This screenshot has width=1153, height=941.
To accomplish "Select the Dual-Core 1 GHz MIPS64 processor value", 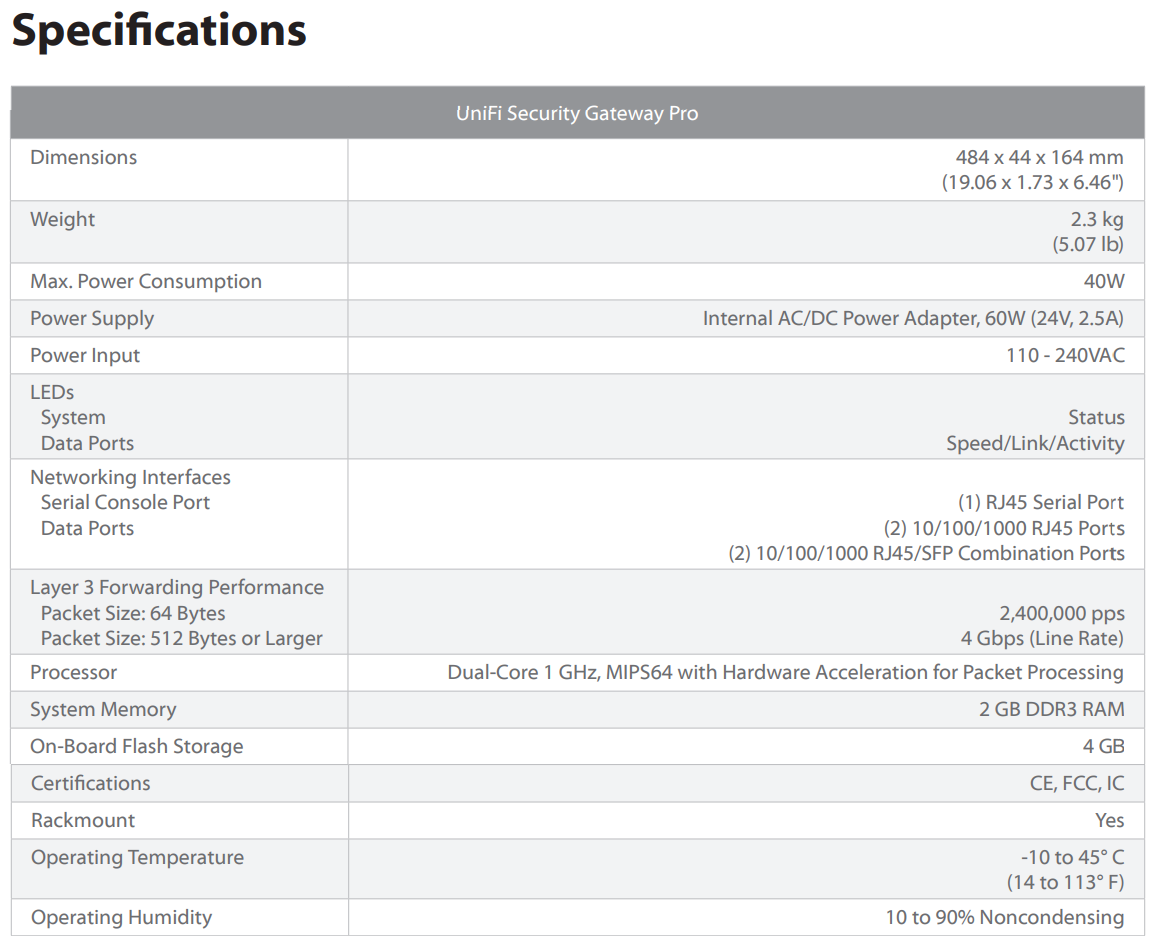I will click(x=785, y=673).
